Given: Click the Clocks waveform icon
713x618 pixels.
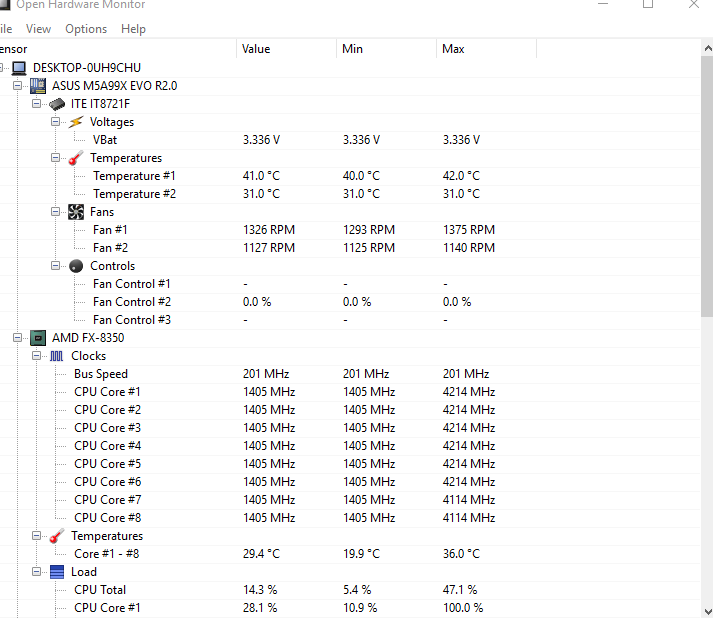Looking at the screenshot, I should click(57, 356).
